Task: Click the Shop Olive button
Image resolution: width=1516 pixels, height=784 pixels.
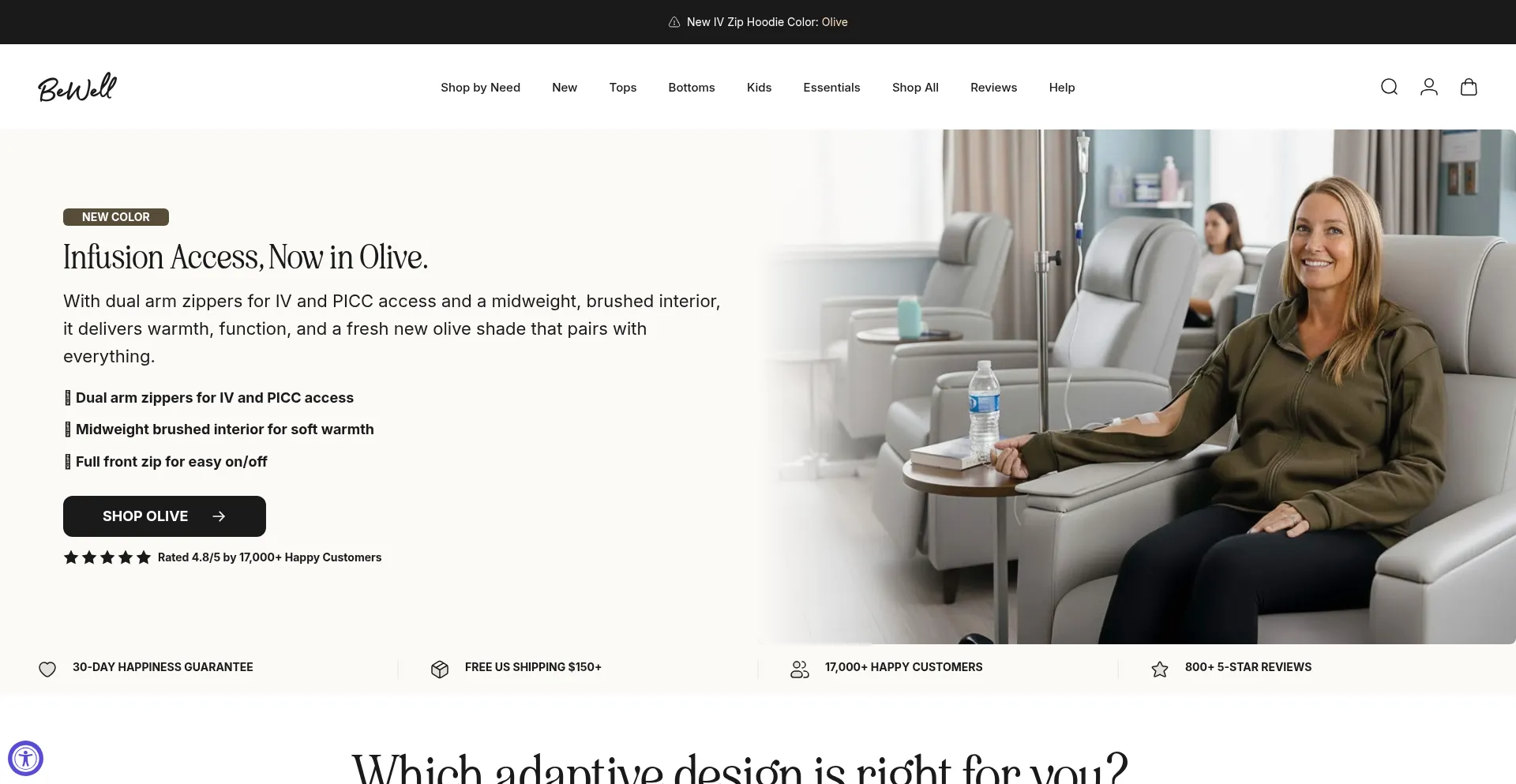Action: [x=164, y=516]
